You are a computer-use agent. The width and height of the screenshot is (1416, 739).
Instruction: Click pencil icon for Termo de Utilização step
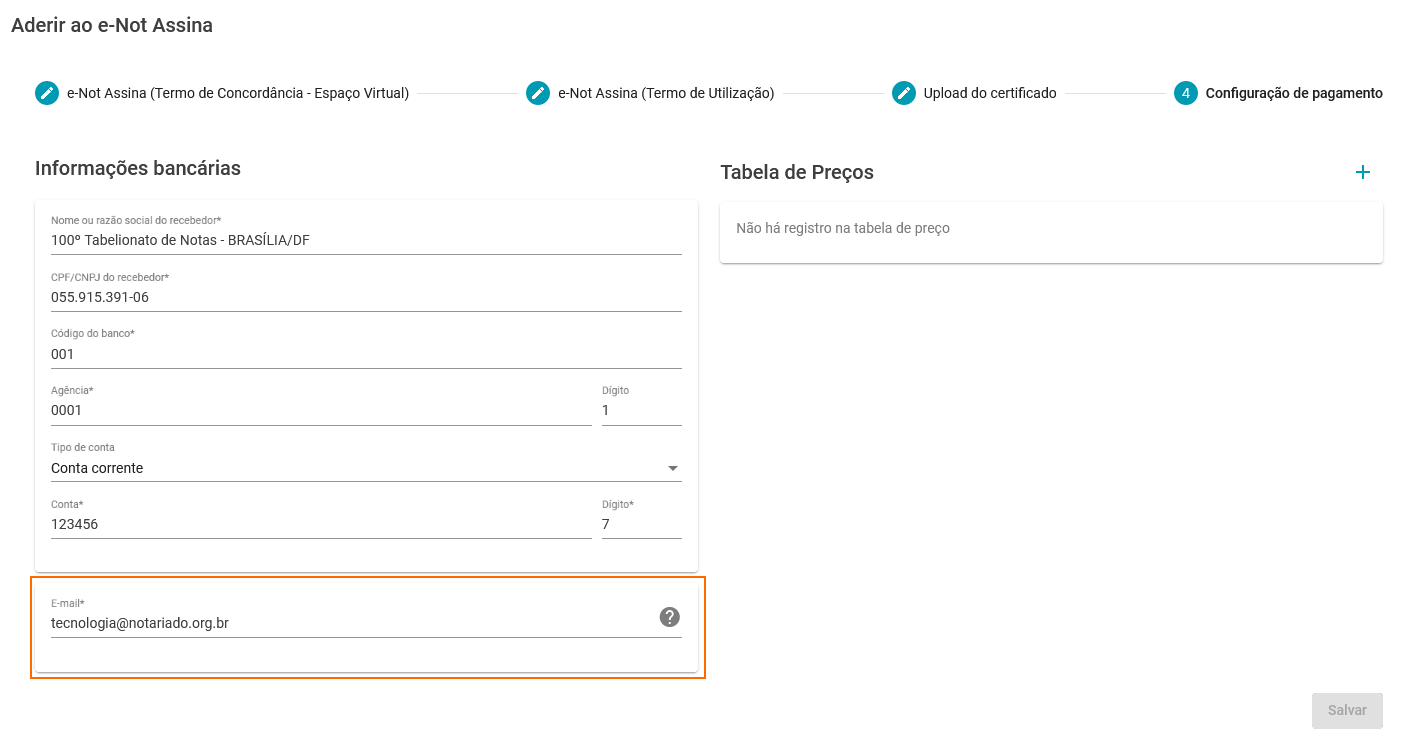[x=538, y=93]
